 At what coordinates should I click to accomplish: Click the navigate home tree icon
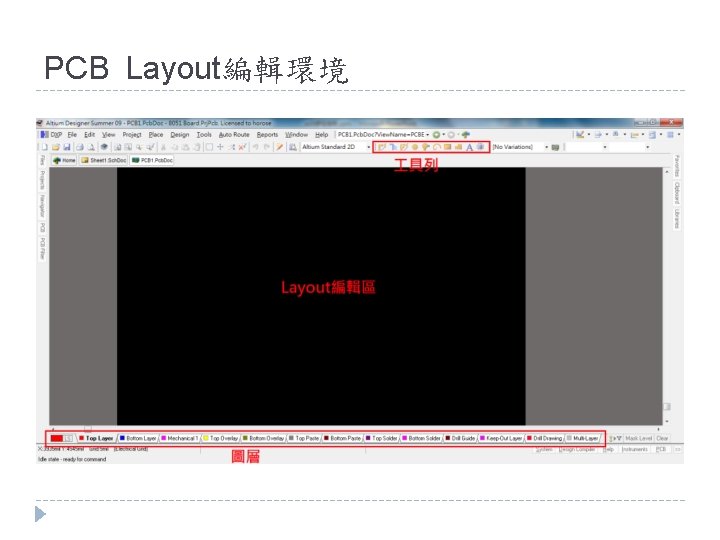point(466,135)
